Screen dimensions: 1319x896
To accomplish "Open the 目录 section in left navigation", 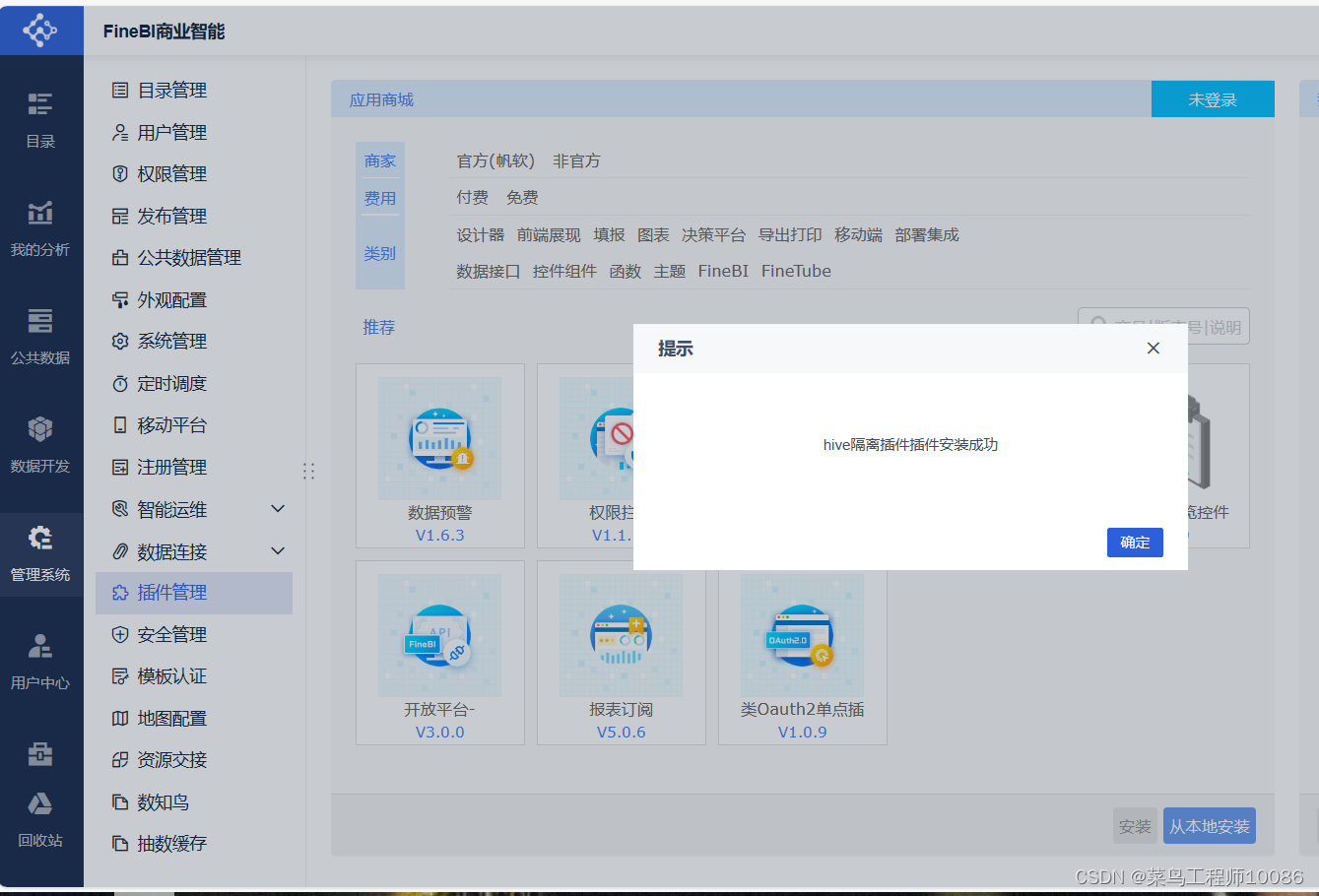I will (40, 120).
